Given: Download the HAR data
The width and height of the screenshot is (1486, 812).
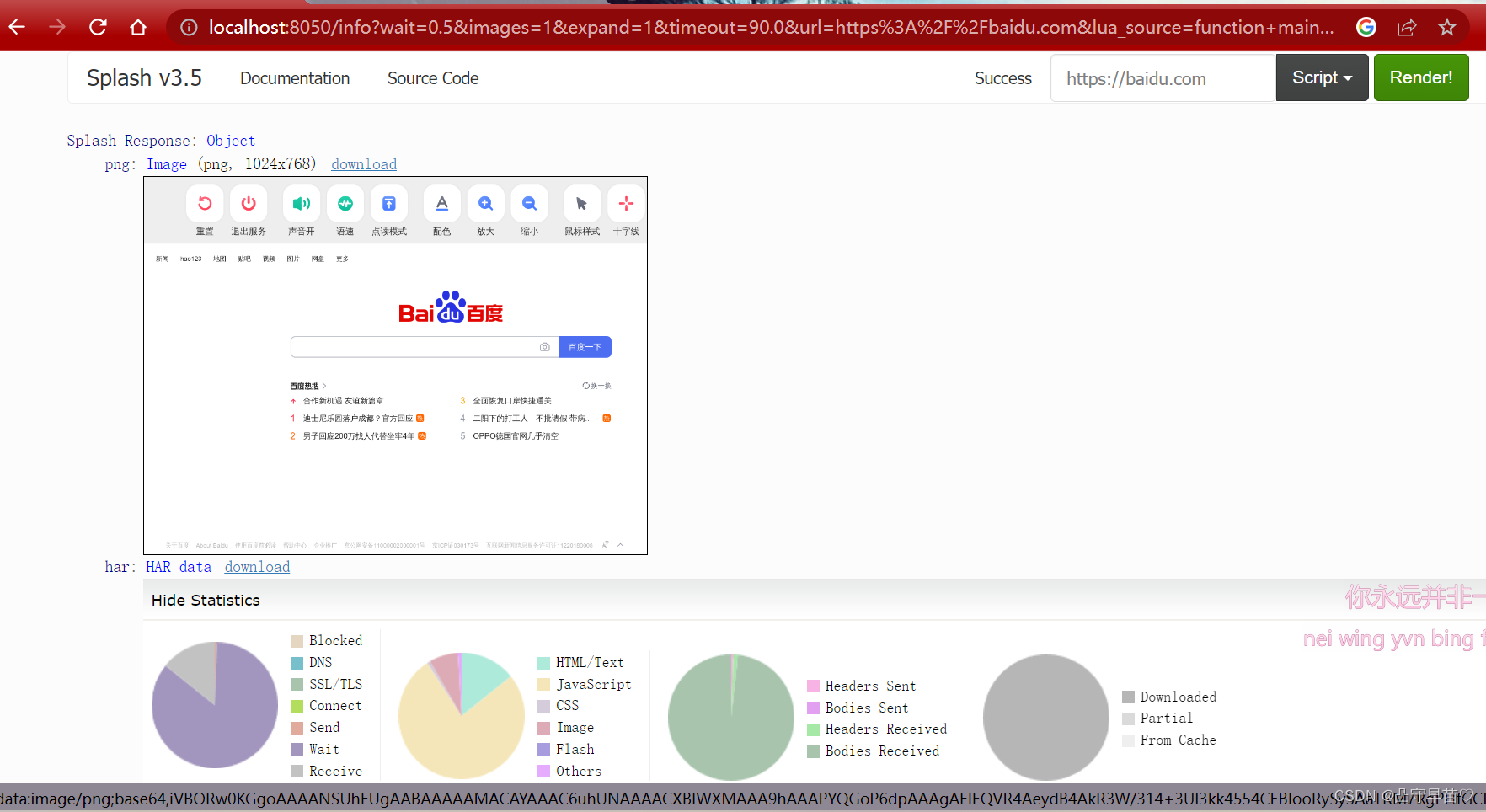Looking at the screenshot, I should (x=257, y=567).
